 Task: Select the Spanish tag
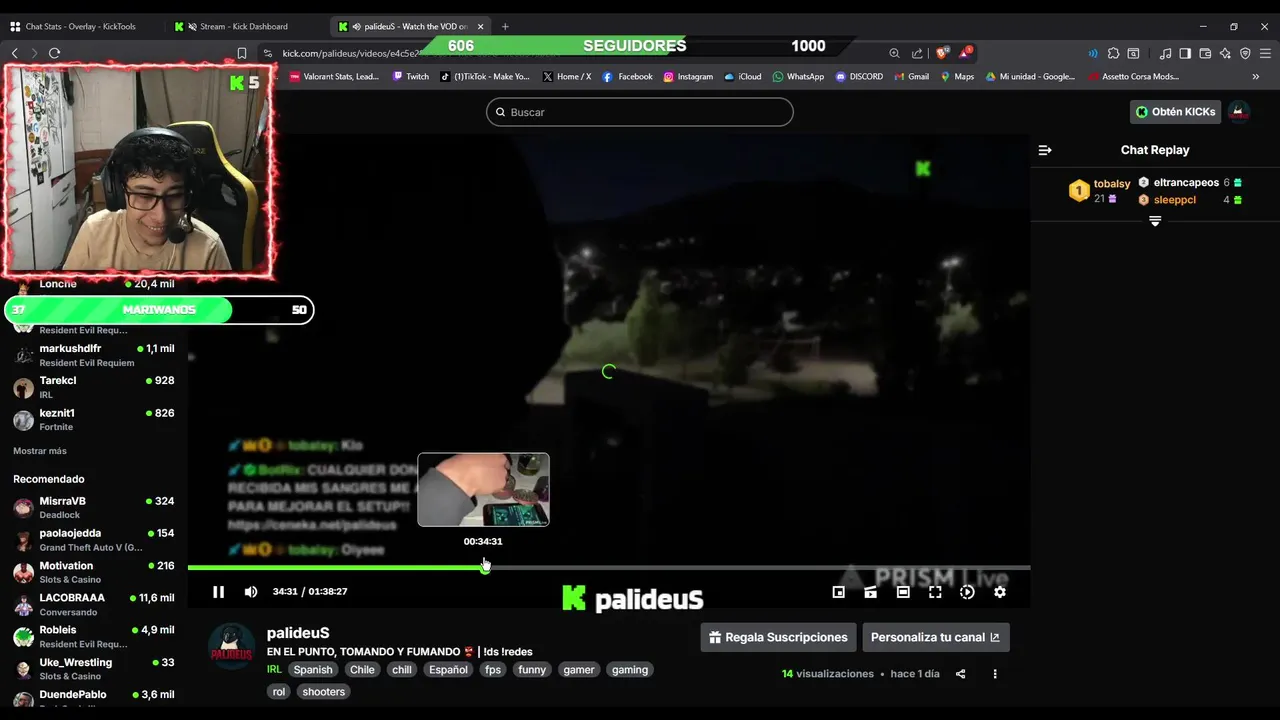pyautogui.click(x=313, y=670)
